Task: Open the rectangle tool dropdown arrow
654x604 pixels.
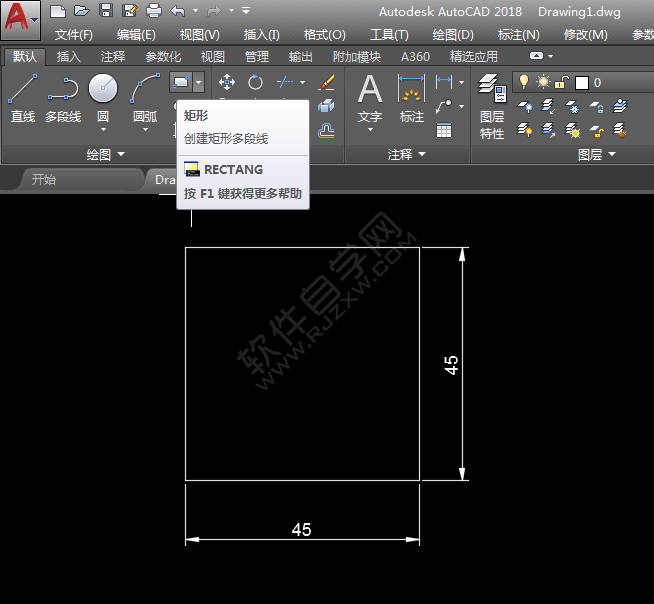Action: tap(198, 82)
